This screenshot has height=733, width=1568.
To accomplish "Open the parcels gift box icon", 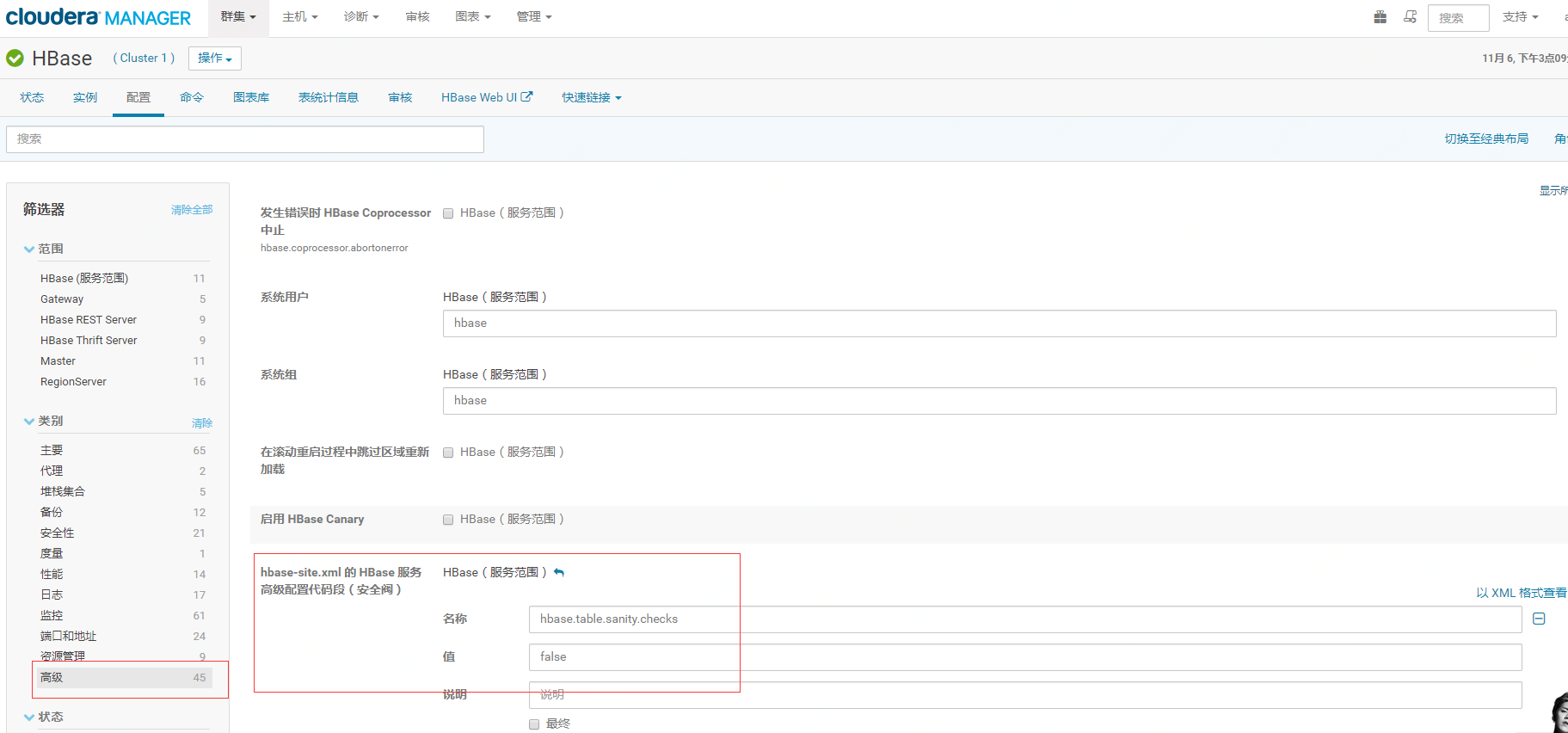I will (1380, 16).
